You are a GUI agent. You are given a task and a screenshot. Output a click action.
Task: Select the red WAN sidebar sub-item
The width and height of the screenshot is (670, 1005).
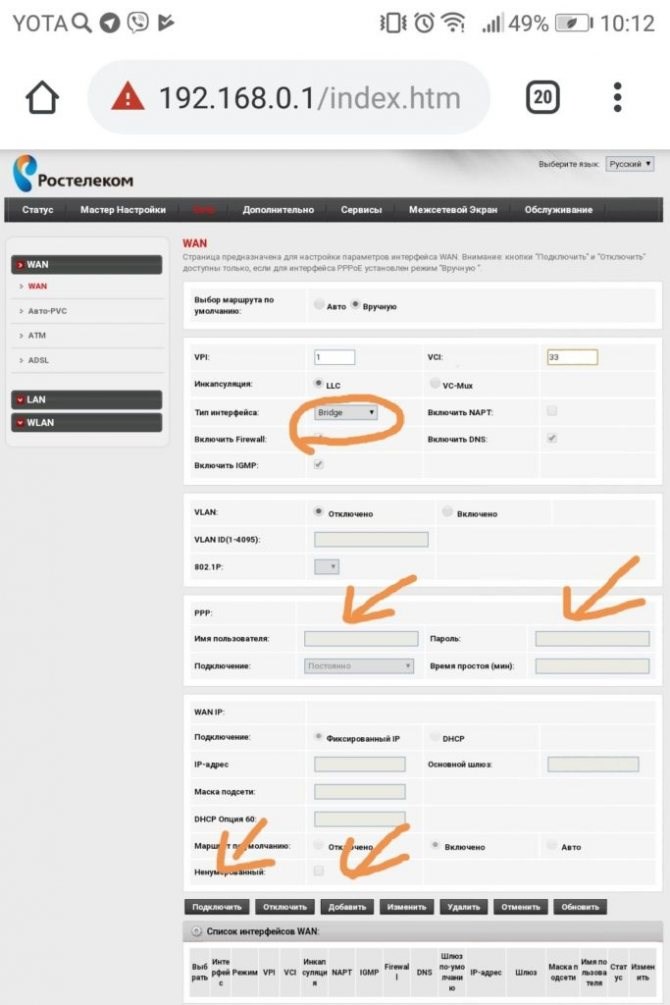pos(37,286)
